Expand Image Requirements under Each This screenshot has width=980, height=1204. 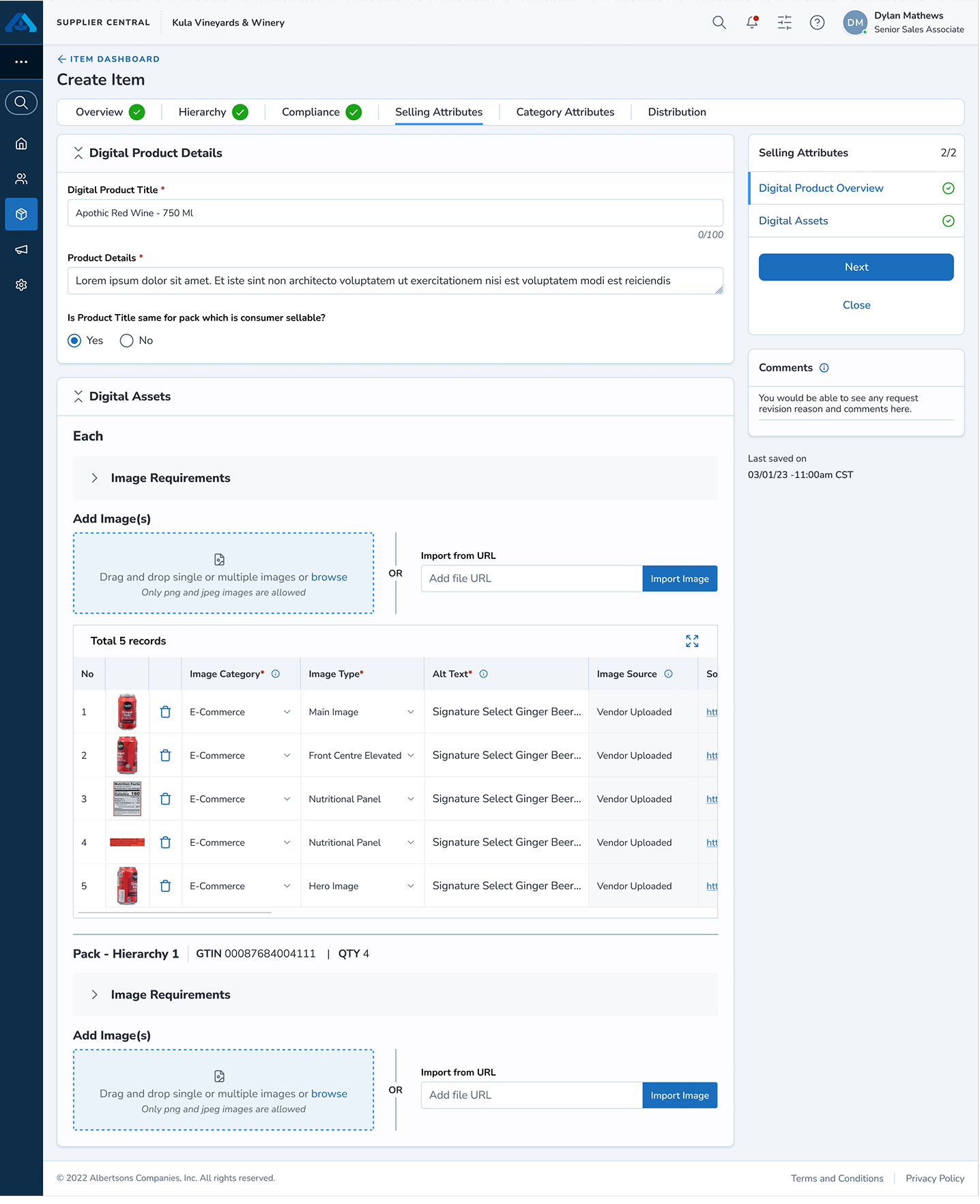(x=95, y=479)
